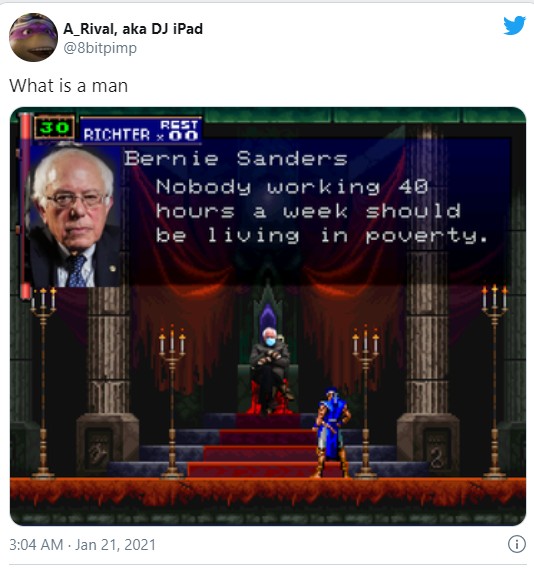The image size is (534, 576).
Task: Open the A_Rival, aka DJ iPad profile name
Action: tap(133, 29)
